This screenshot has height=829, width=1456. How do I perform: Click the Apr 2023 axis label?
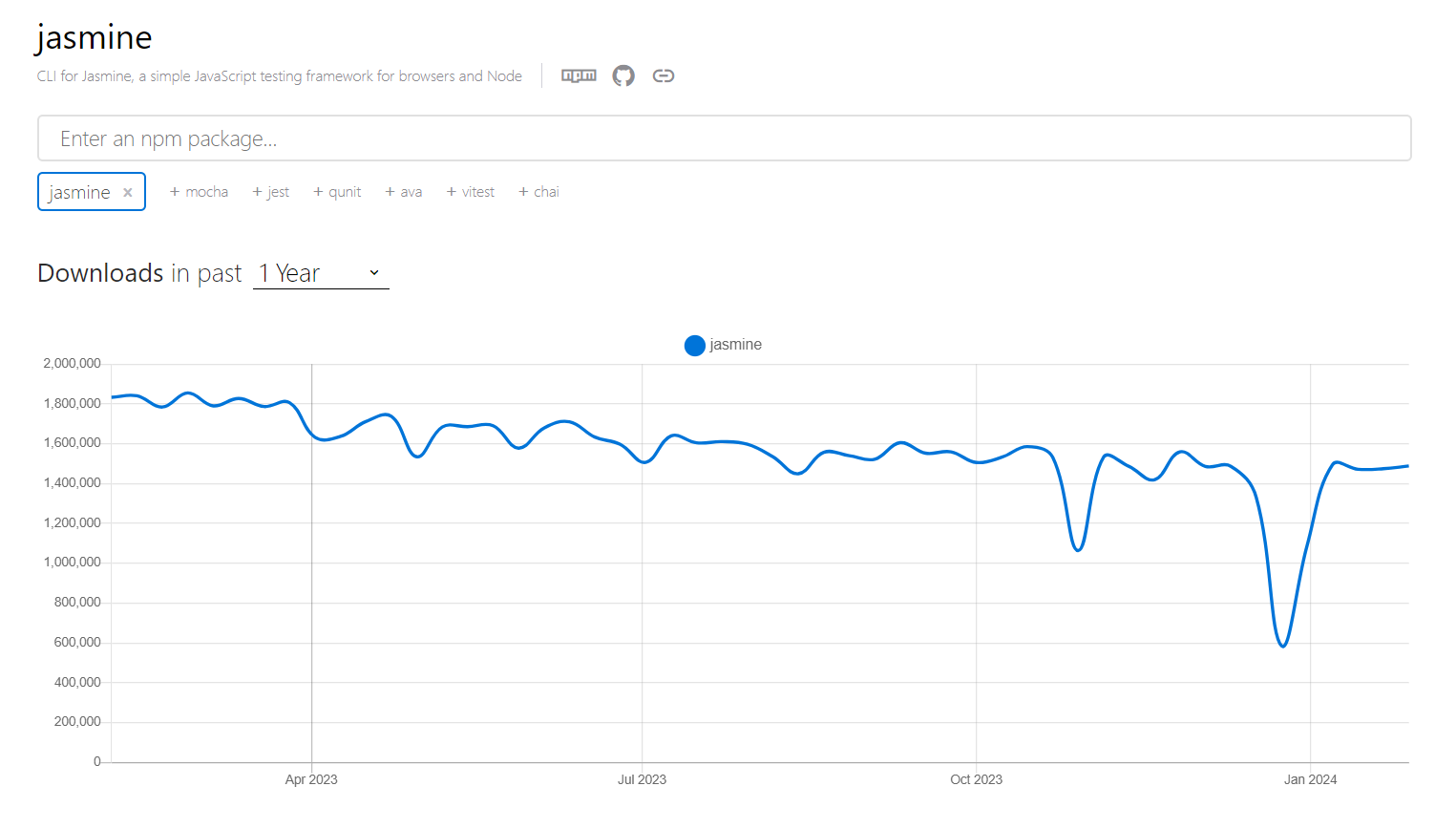click(x=311, y=779)
